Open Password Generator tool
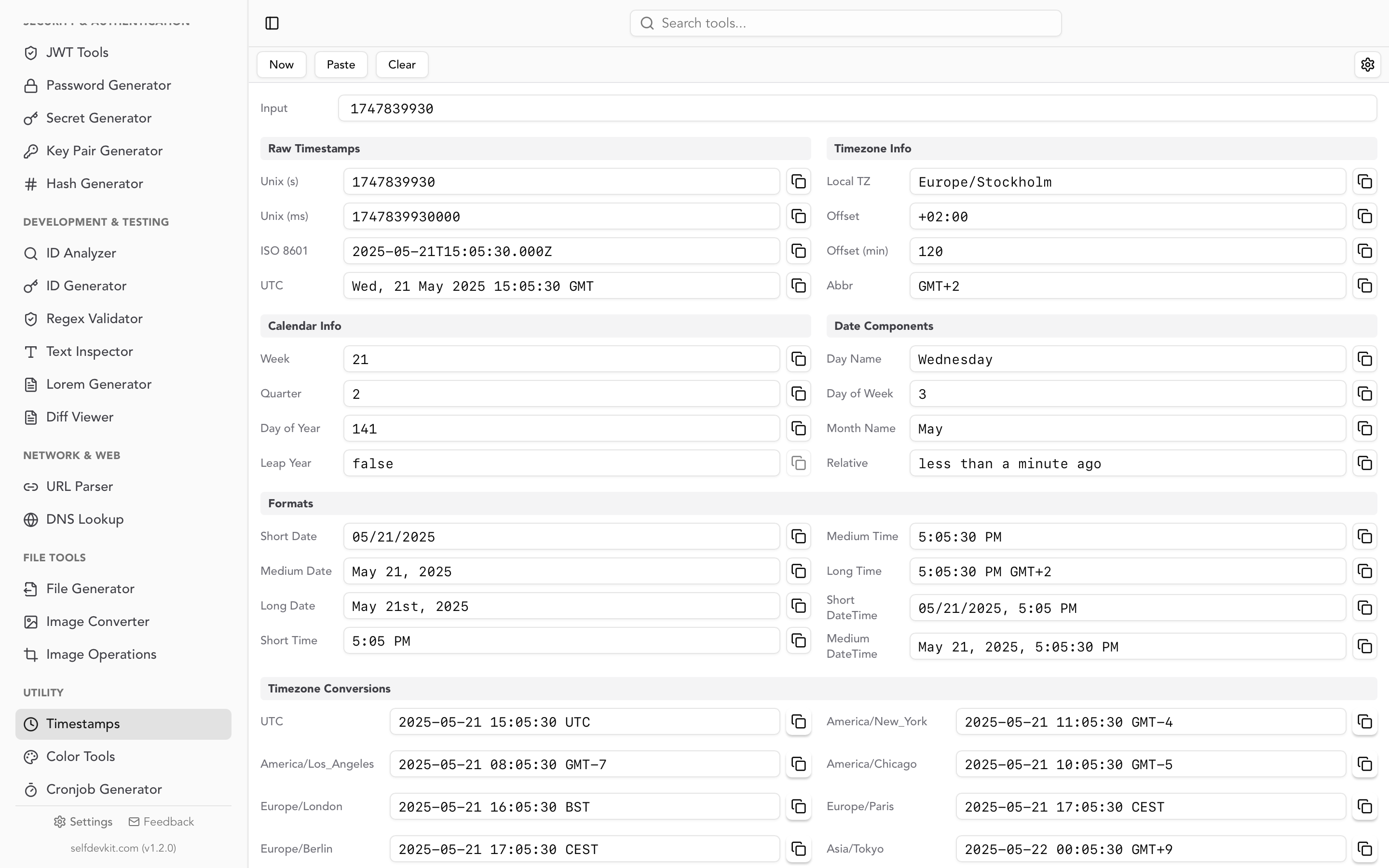The image size is (1389, 868). click(x=123, y=85)
